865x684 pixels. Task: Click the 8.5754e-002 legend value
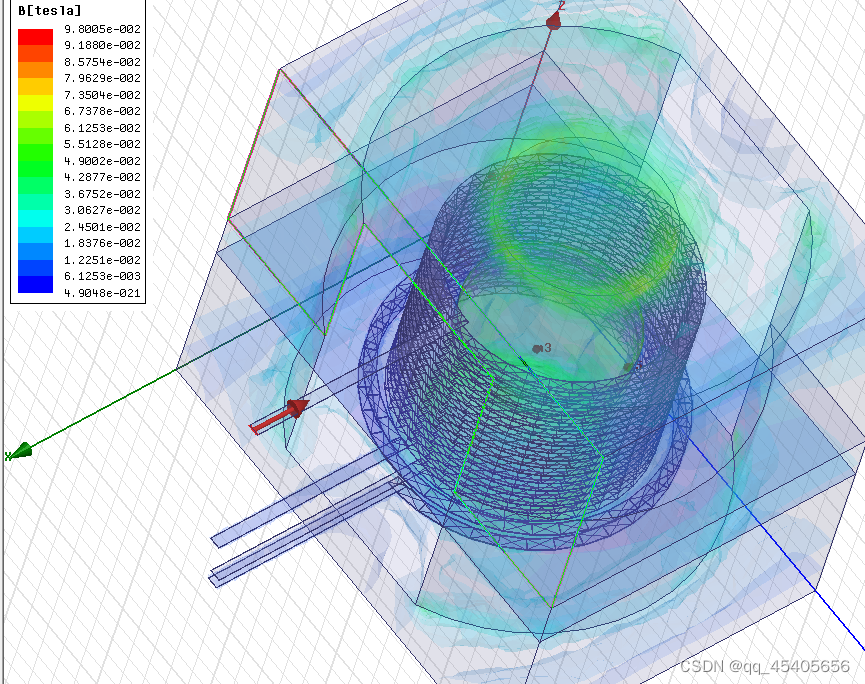102,62
